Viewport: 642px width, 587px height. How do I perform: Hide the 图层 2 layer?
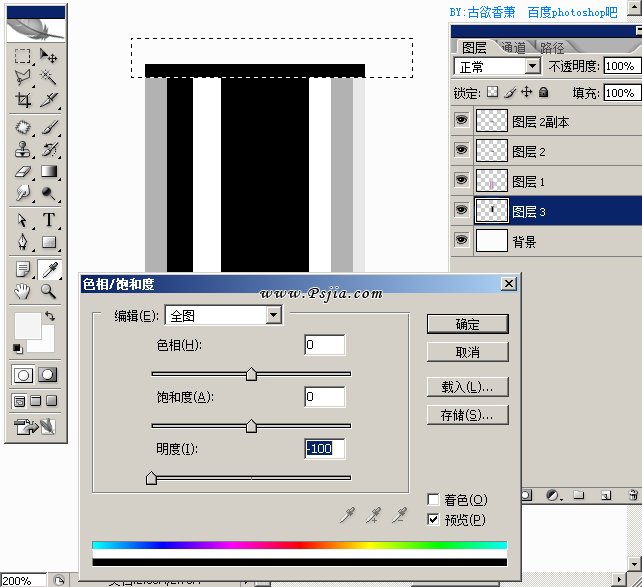pyautogui.click(x=461, y=150)
